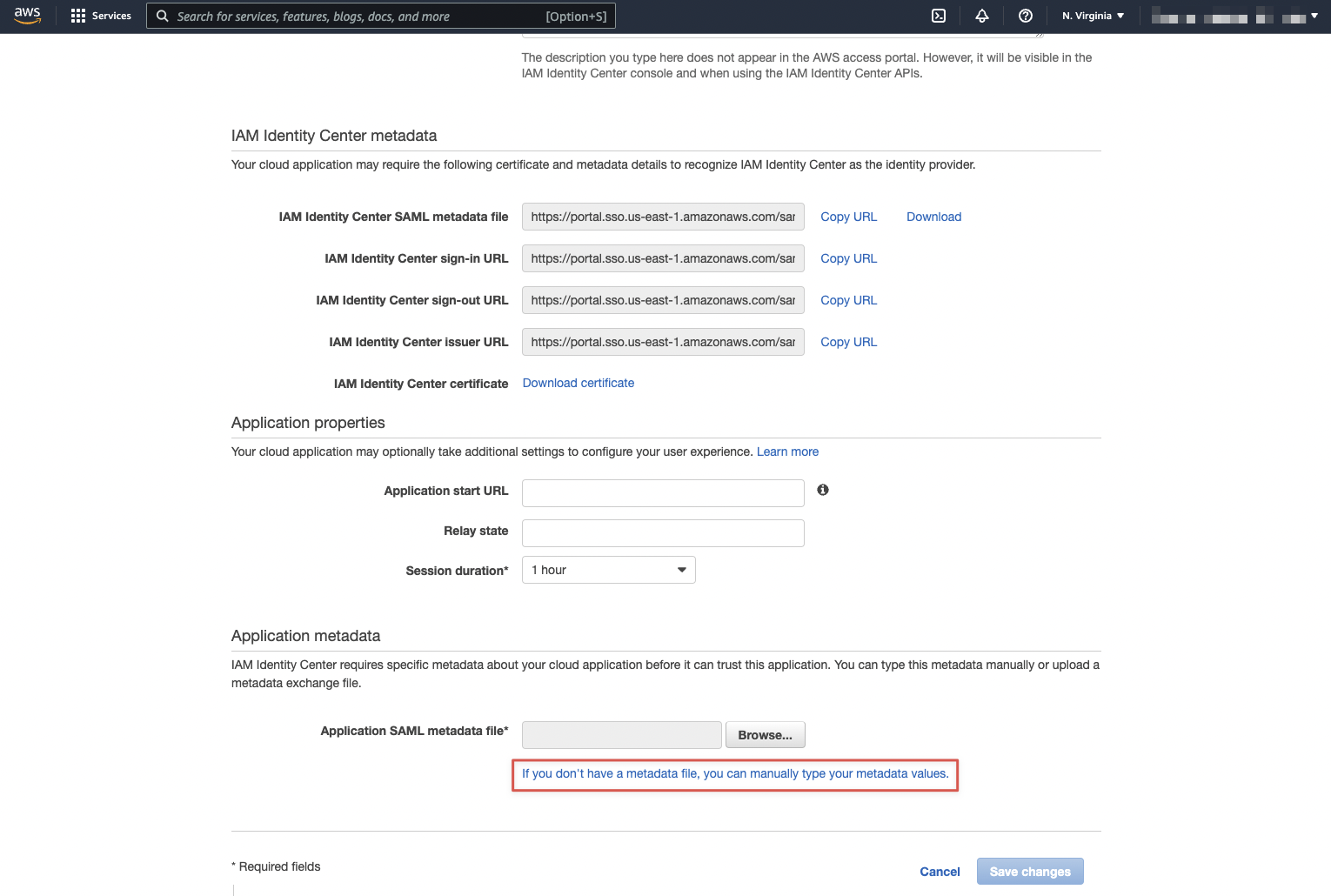Click link to manually type metadata values
This screenshot has height=896, width=1331.
[x=735, y=773]
